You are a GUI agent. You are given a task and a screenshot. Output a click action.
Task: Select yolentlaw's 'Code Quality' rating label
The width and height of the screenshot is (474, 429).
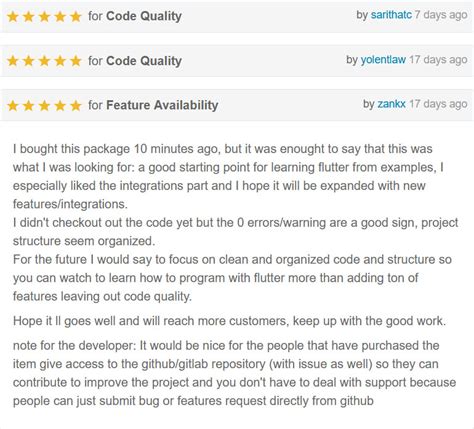point(144,61)
